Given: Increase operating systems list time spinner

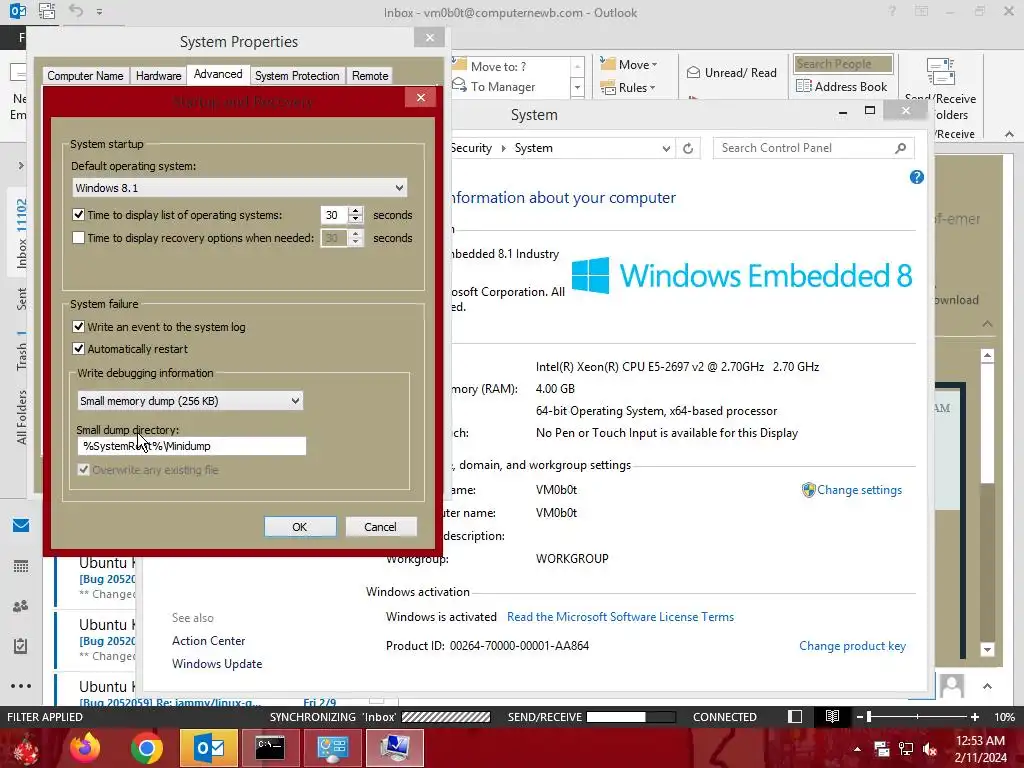Looking at the screenshot, I should [x=355, y=210].
